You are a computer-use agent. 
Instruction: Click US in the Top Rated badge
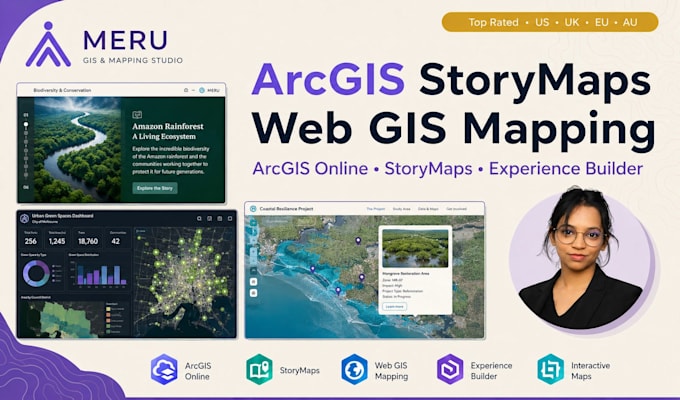click(x=542, y=22)
